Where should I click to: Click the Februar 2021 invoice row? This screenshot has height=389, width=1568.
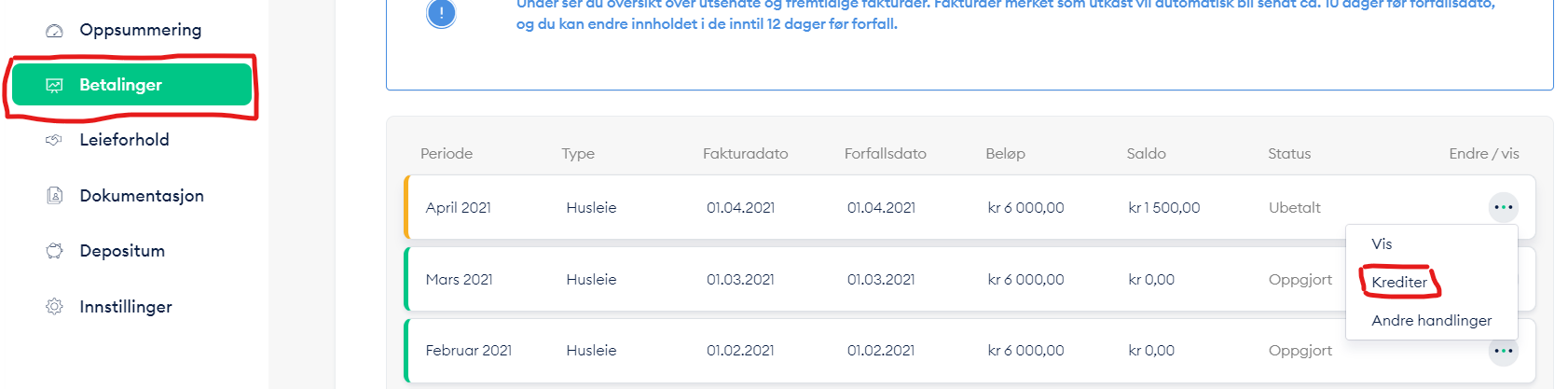tap(839, 351)
